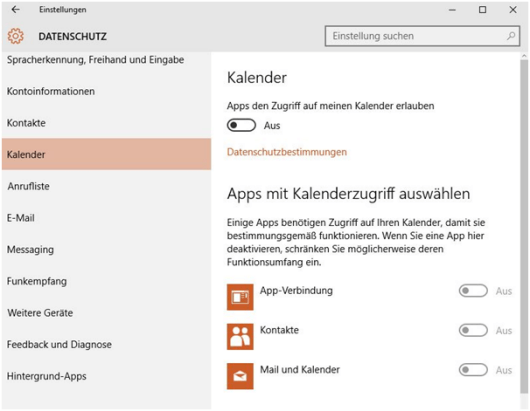Click the Mail und Kalender envelope icon
The image size is (530, 411).
(x=240, y=376)
